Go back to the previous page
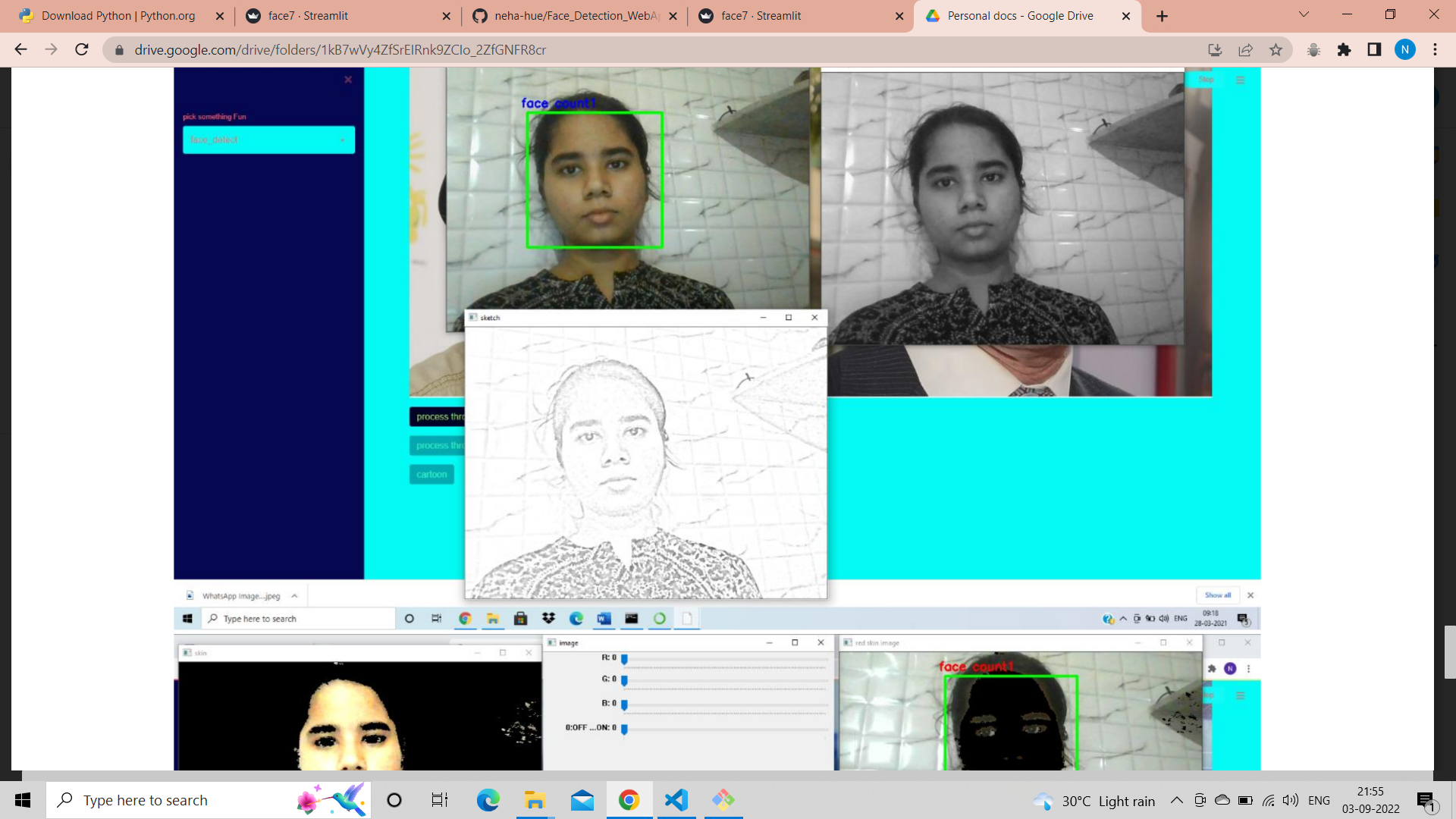1456x819 pixels. tap(20, 49)
